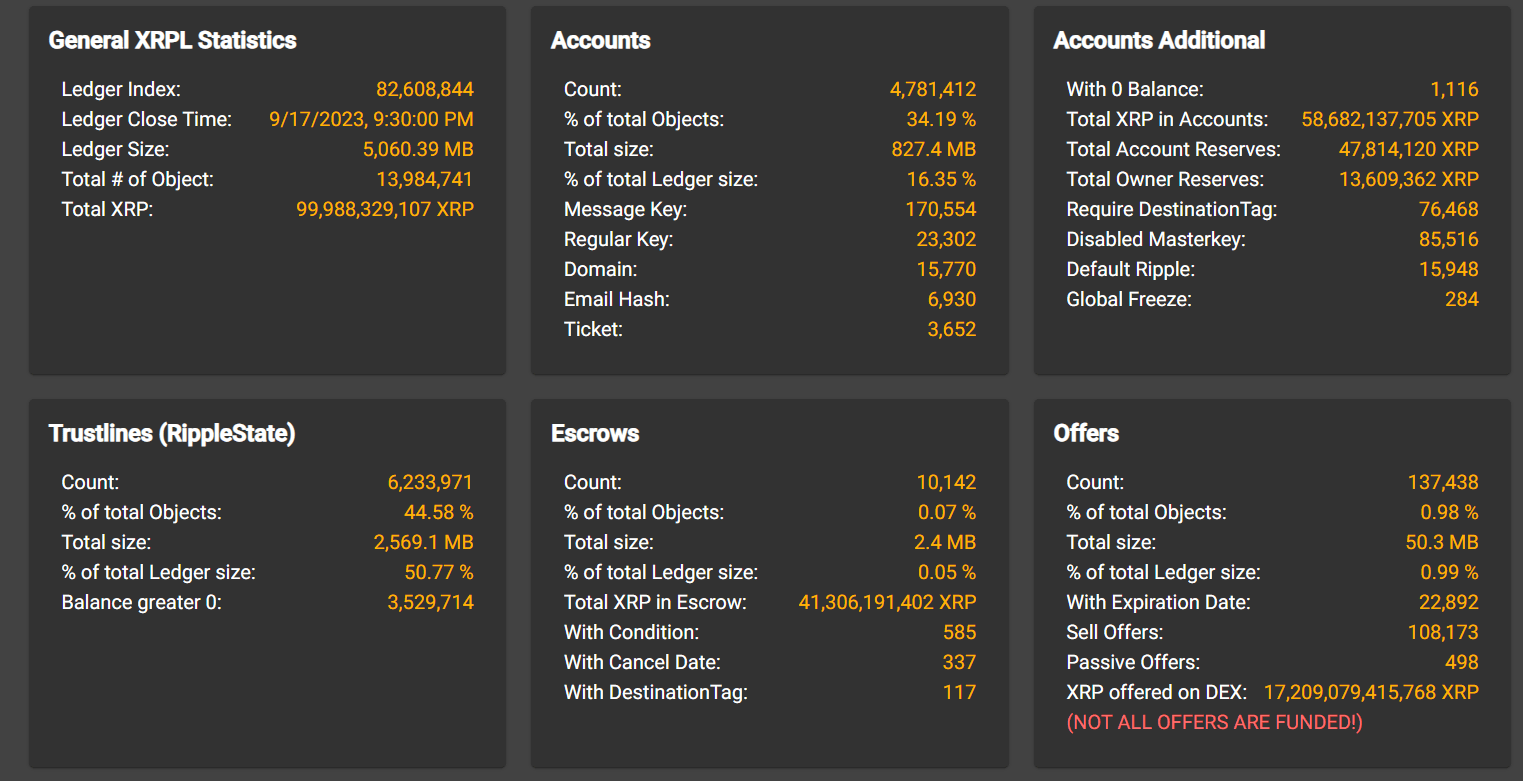Select Trustlines Total size 2,569.1 MB
This screenshot has width=1523, height=781.
click(x=424, y=542)
